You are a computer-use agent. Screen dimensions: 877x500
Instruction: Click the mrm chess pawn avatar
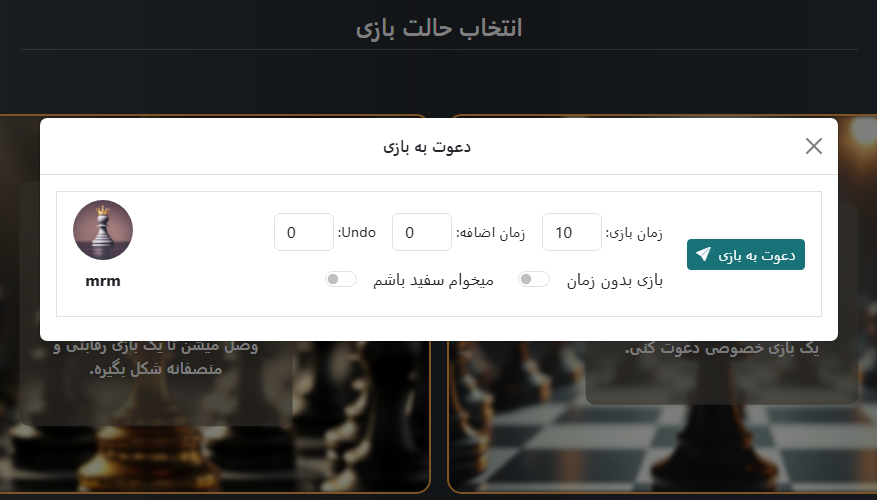point(103,230)
